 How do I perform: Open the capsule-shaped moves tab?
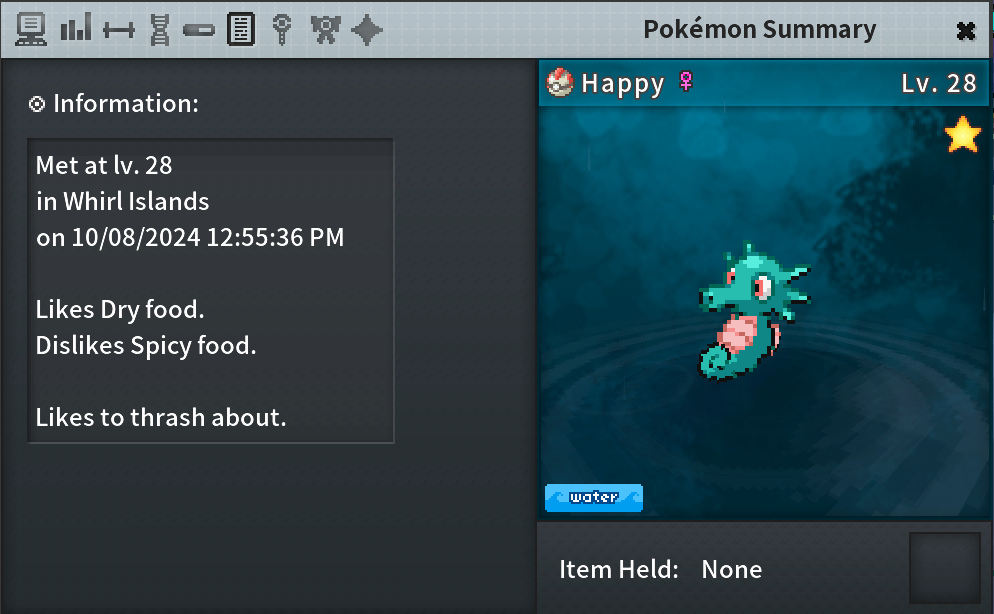[198, 30]
